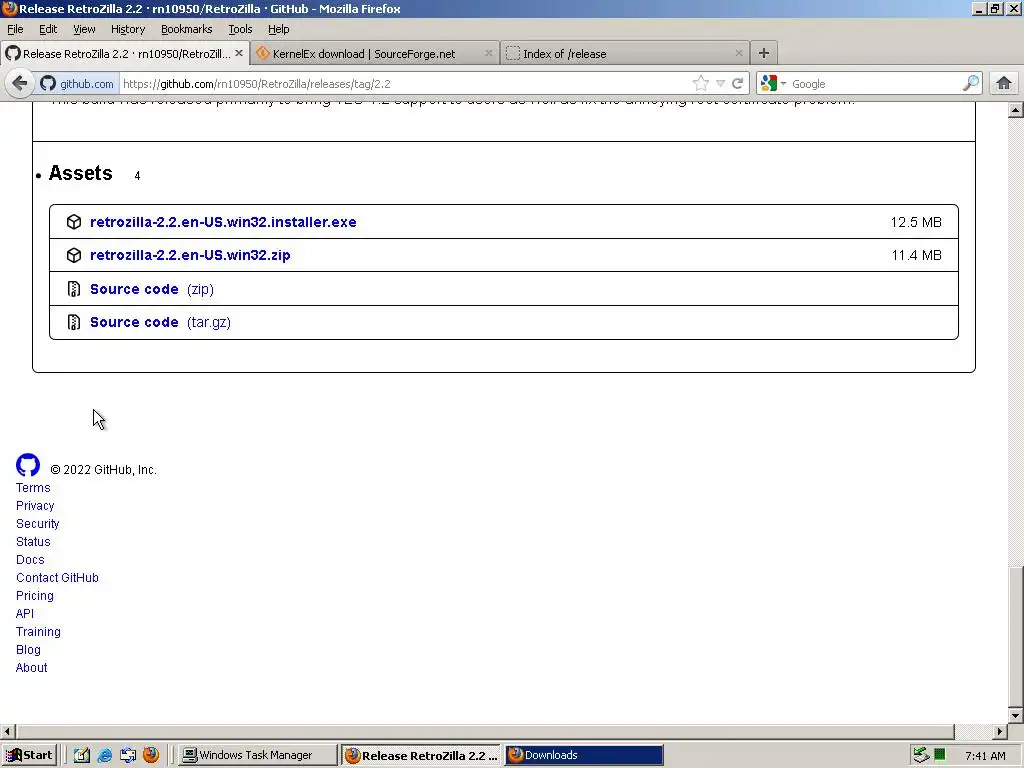Click the GitHub footer logo

click(28, 465)
